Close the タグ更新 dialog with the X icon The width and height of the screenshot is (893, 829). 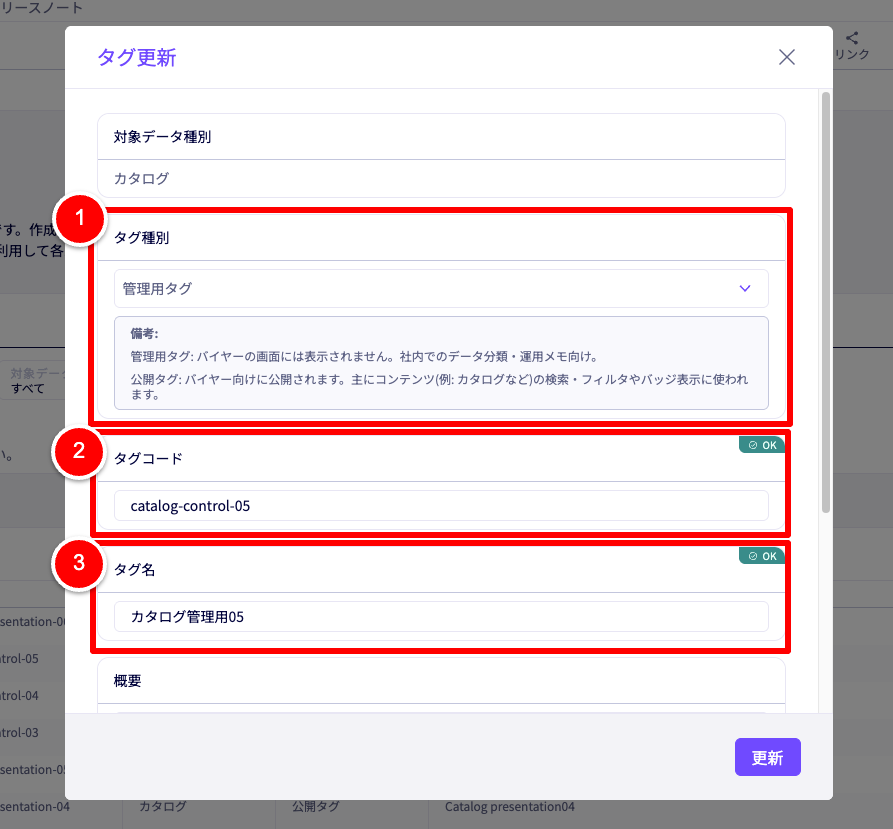[x=787, y=57]
